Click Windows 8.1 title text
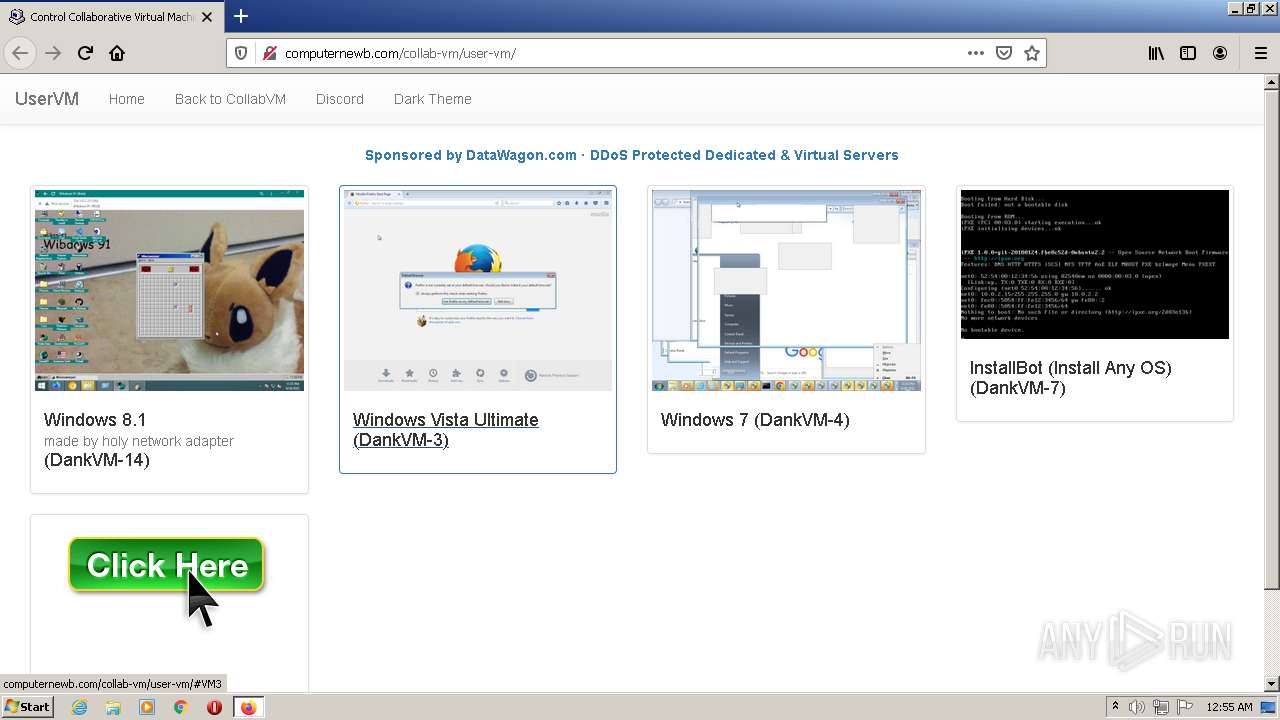This screenshot has width=1280, height=720. (x=95, y=420)
